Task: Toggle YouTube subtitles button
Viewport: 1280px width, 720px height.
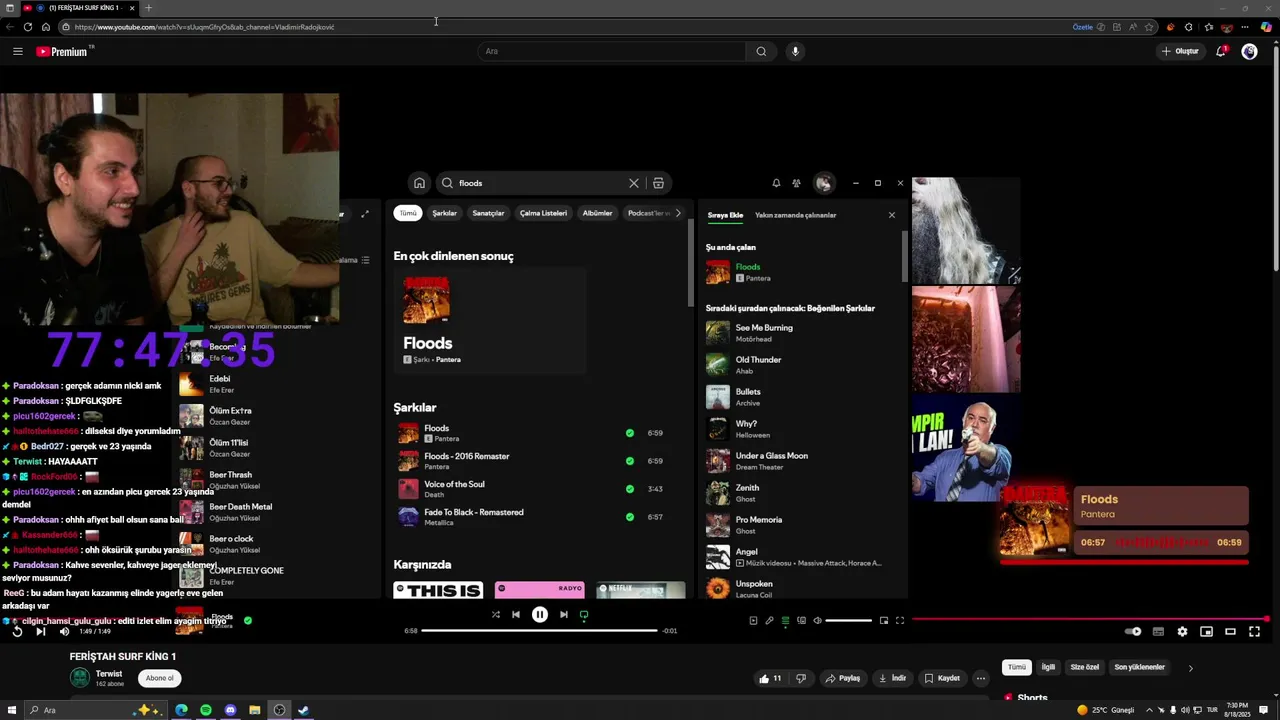Action: click(1158, 631)
